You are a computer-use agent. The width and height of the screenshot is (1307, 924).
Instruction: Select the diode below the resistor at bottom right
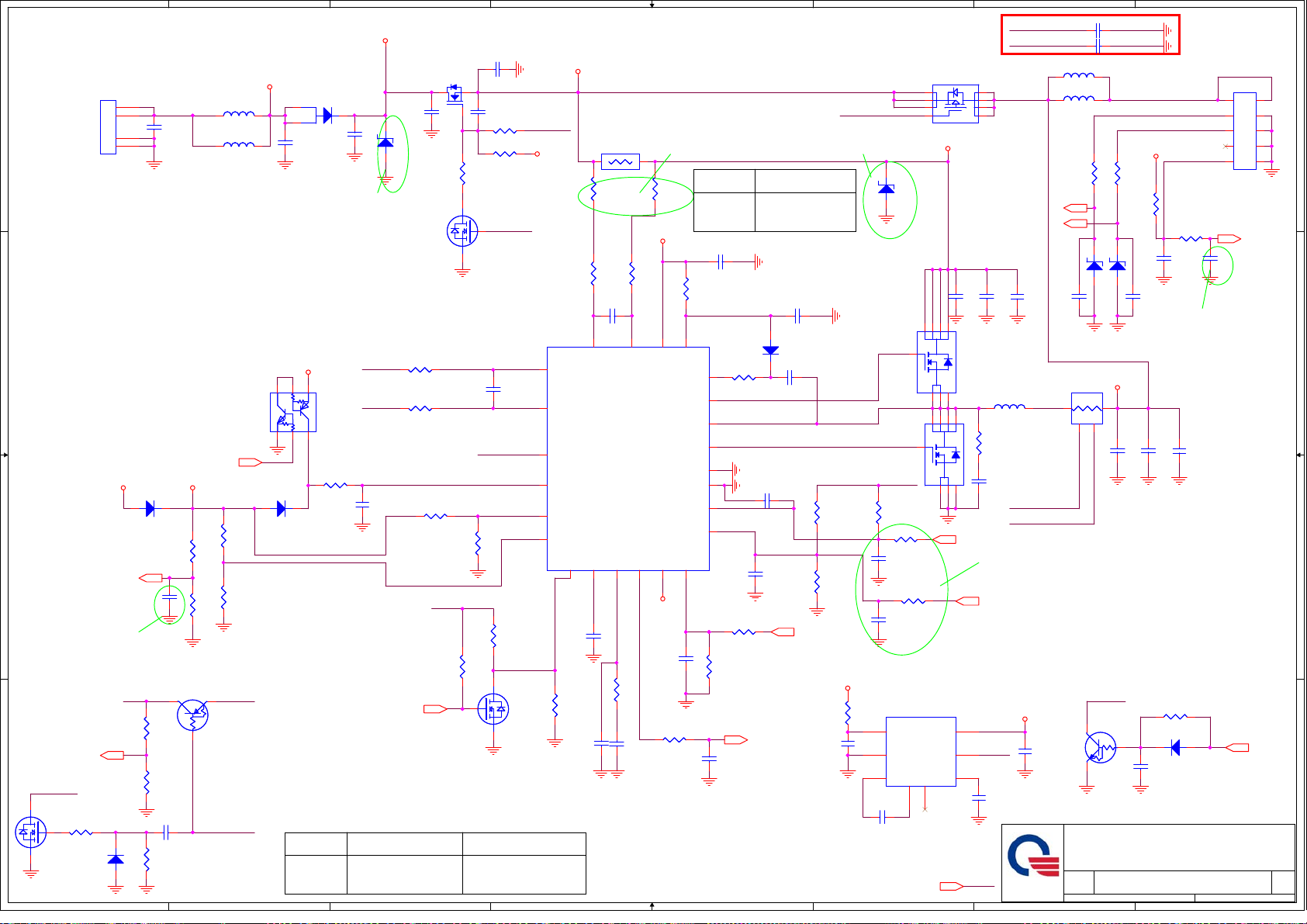(x=1175, y=747)
